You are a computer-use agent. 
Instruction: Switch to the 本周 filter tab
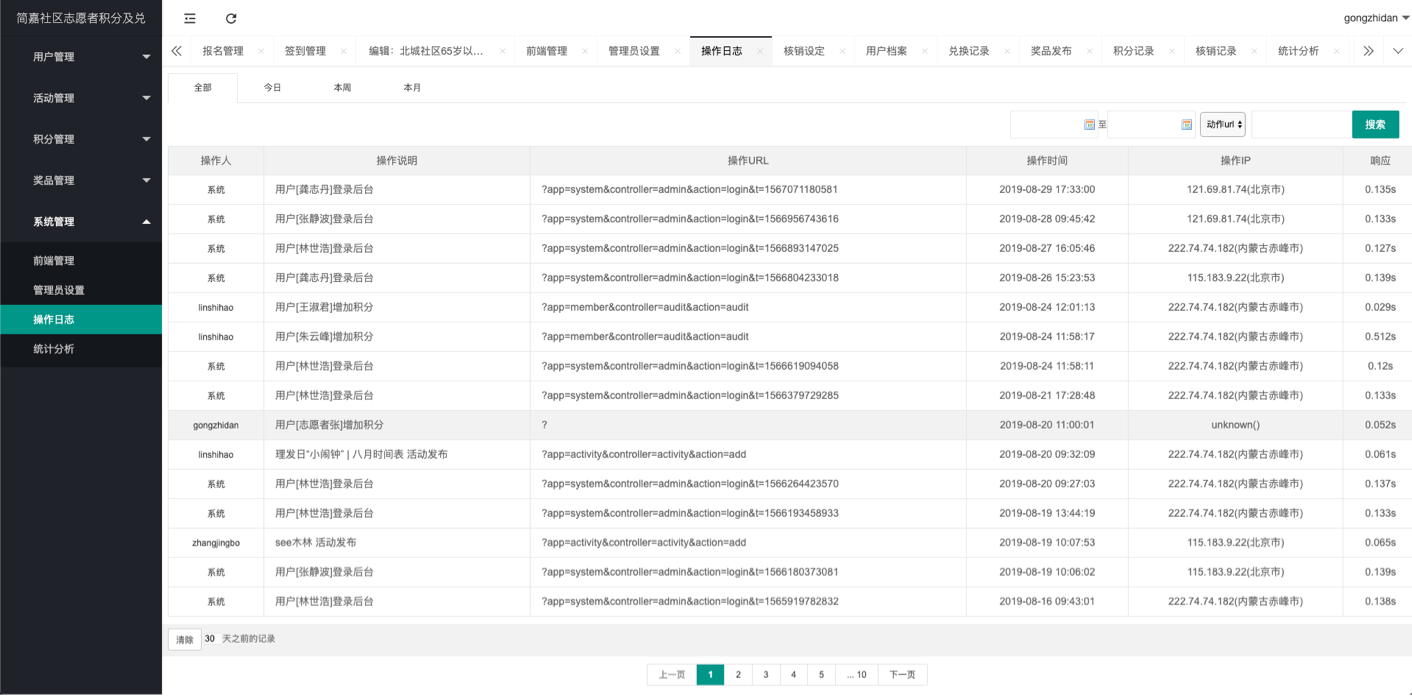(342, 88)
